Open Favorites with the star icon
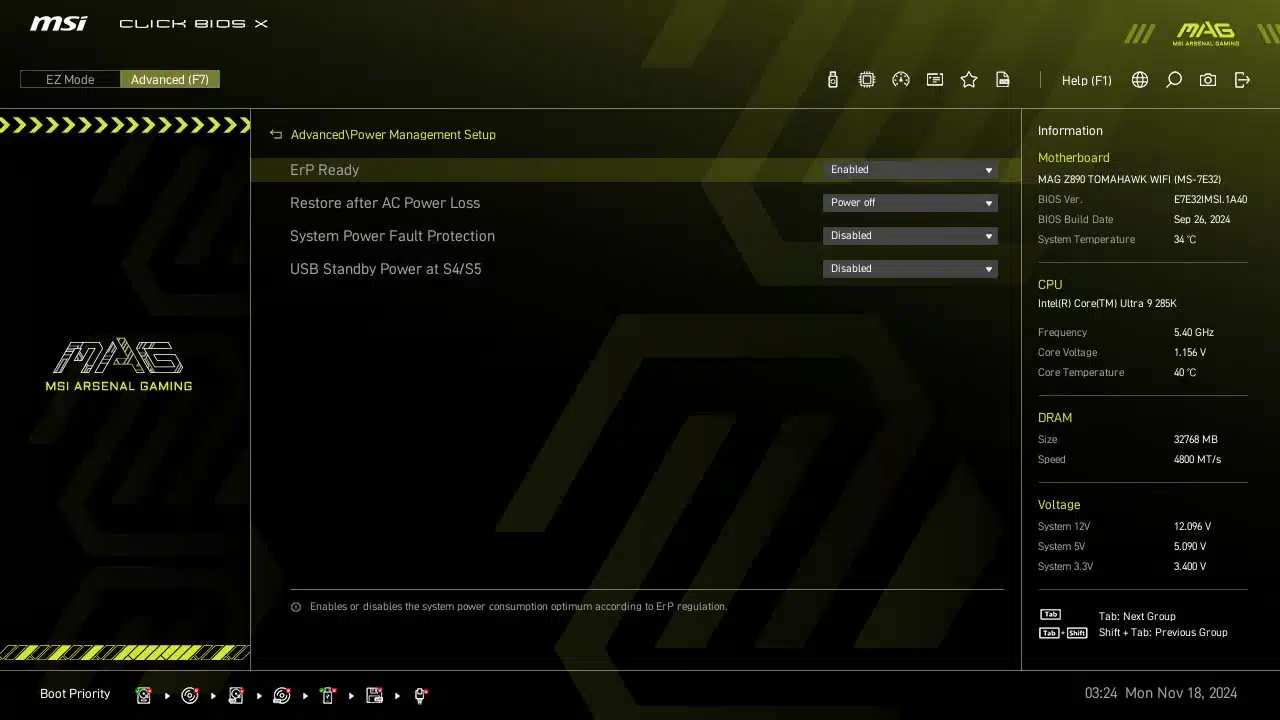The width and height of the screenshot is (1280, 720). tap(969, 80)
